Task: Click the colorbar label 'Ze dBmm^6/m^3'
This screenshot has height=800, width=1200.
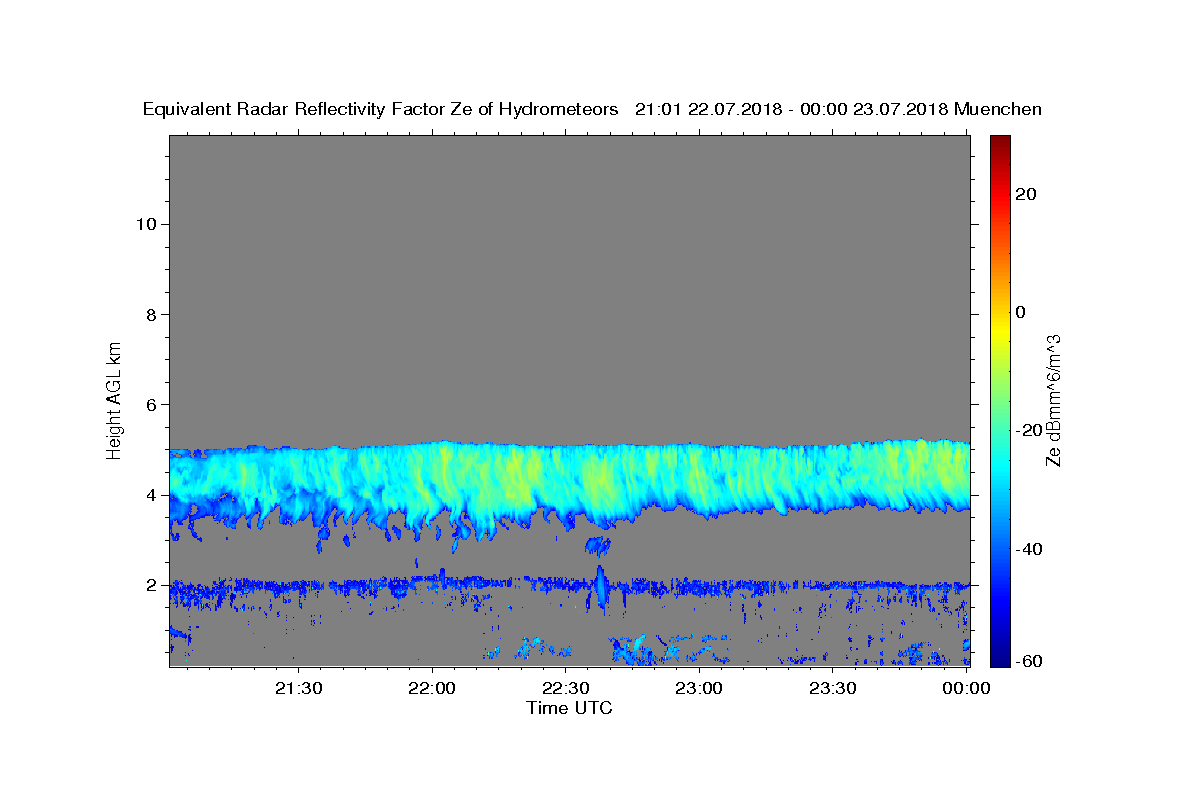Action: [1053, 400]
